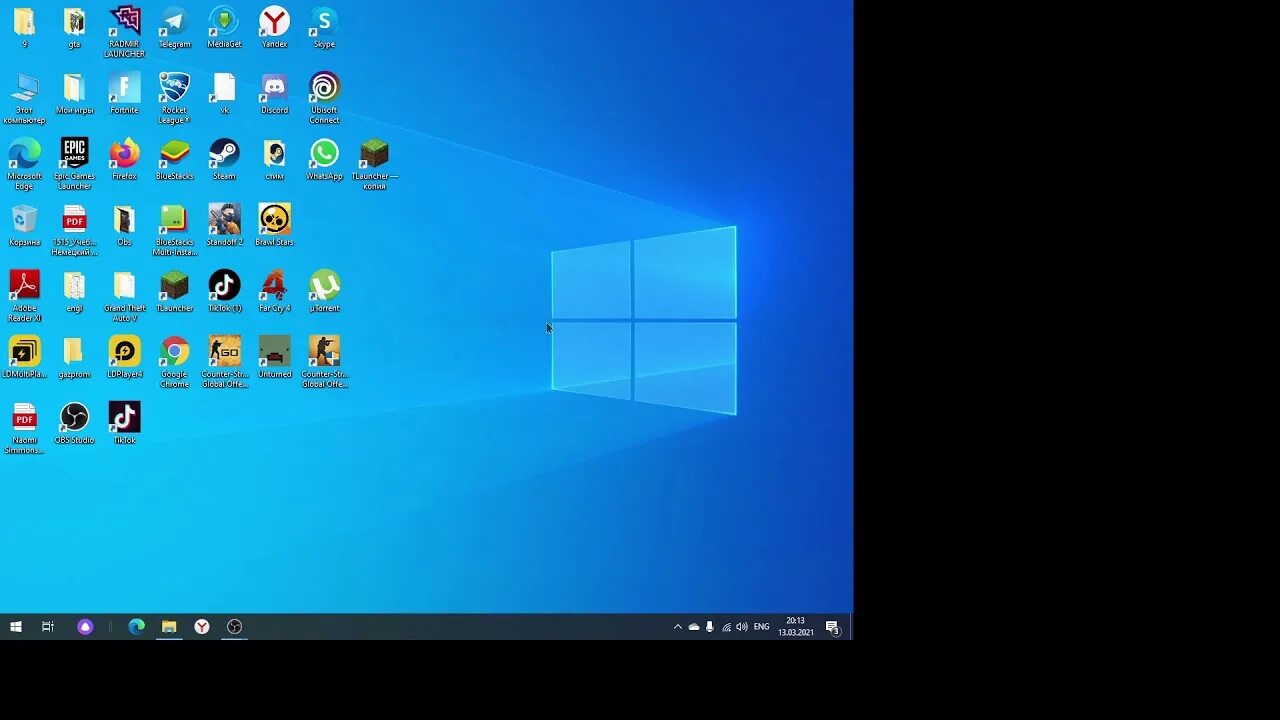Click the BlueStacks Multi-Instance shortcut
The width and height of the screenshot is (1280, 720).
tap(174, 229)
